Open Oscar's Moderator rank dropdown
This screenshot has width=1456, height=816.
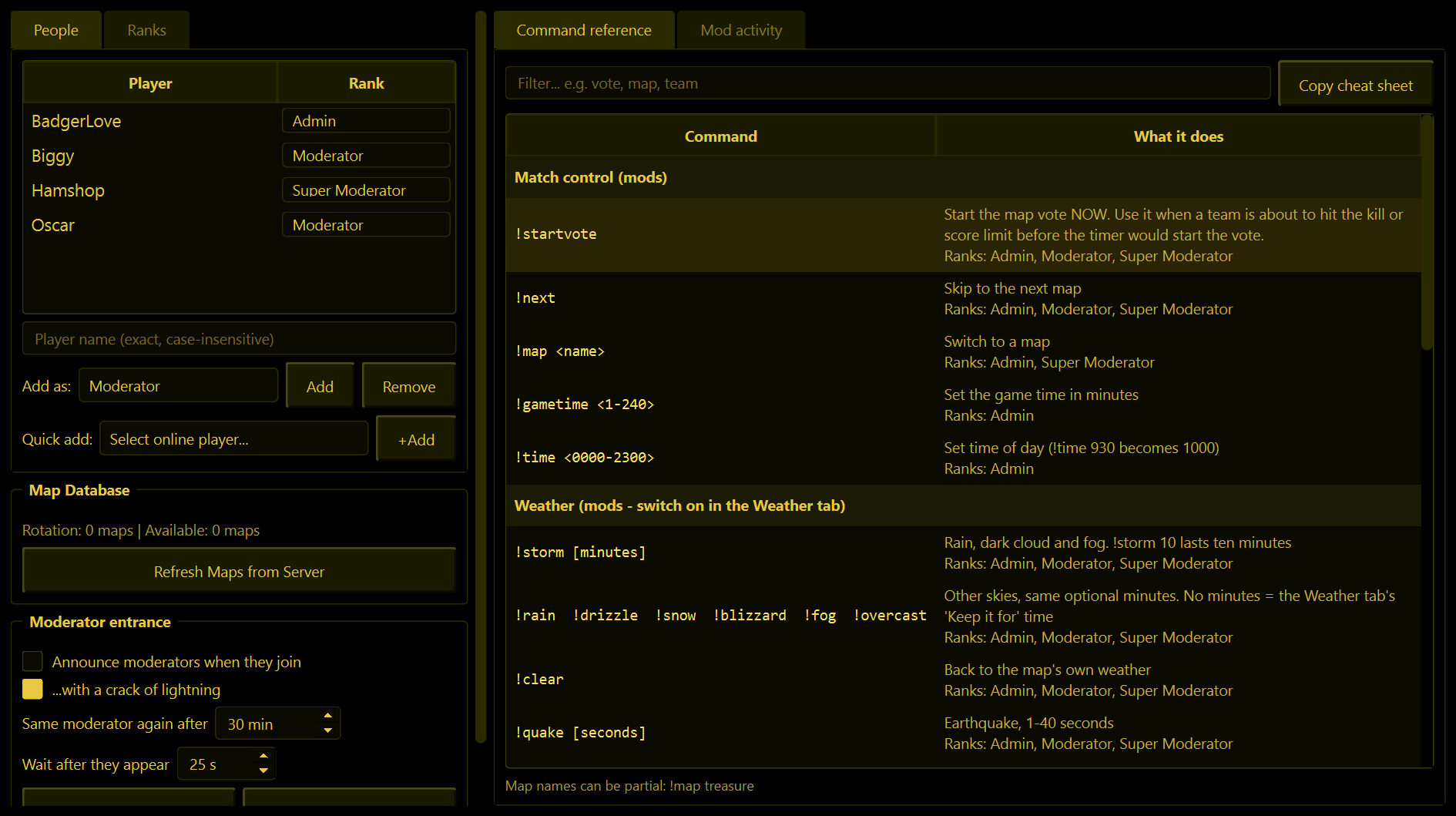(366, 225)
